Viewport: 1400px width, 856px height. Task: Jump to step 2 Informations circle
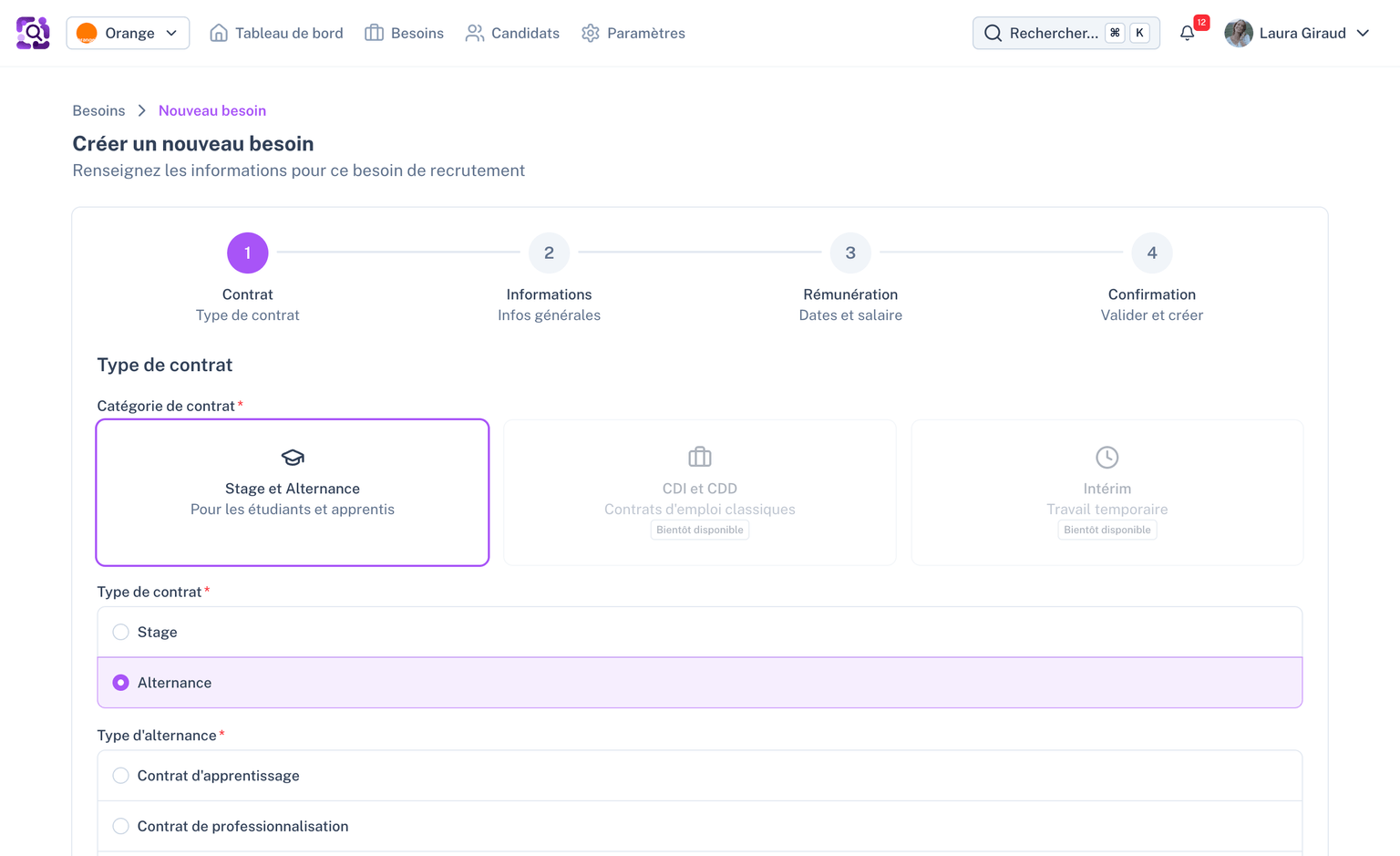[x=549, y=253]
